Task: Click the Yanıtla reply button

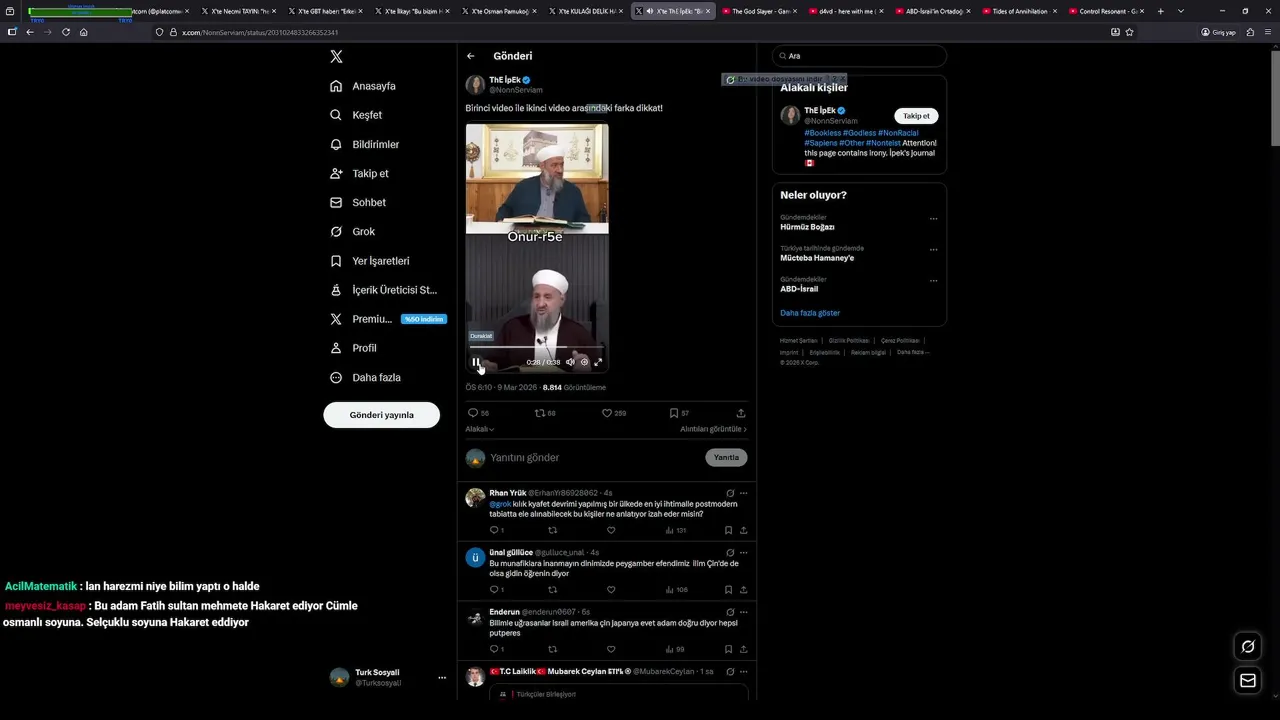Action: coord(726,458)
